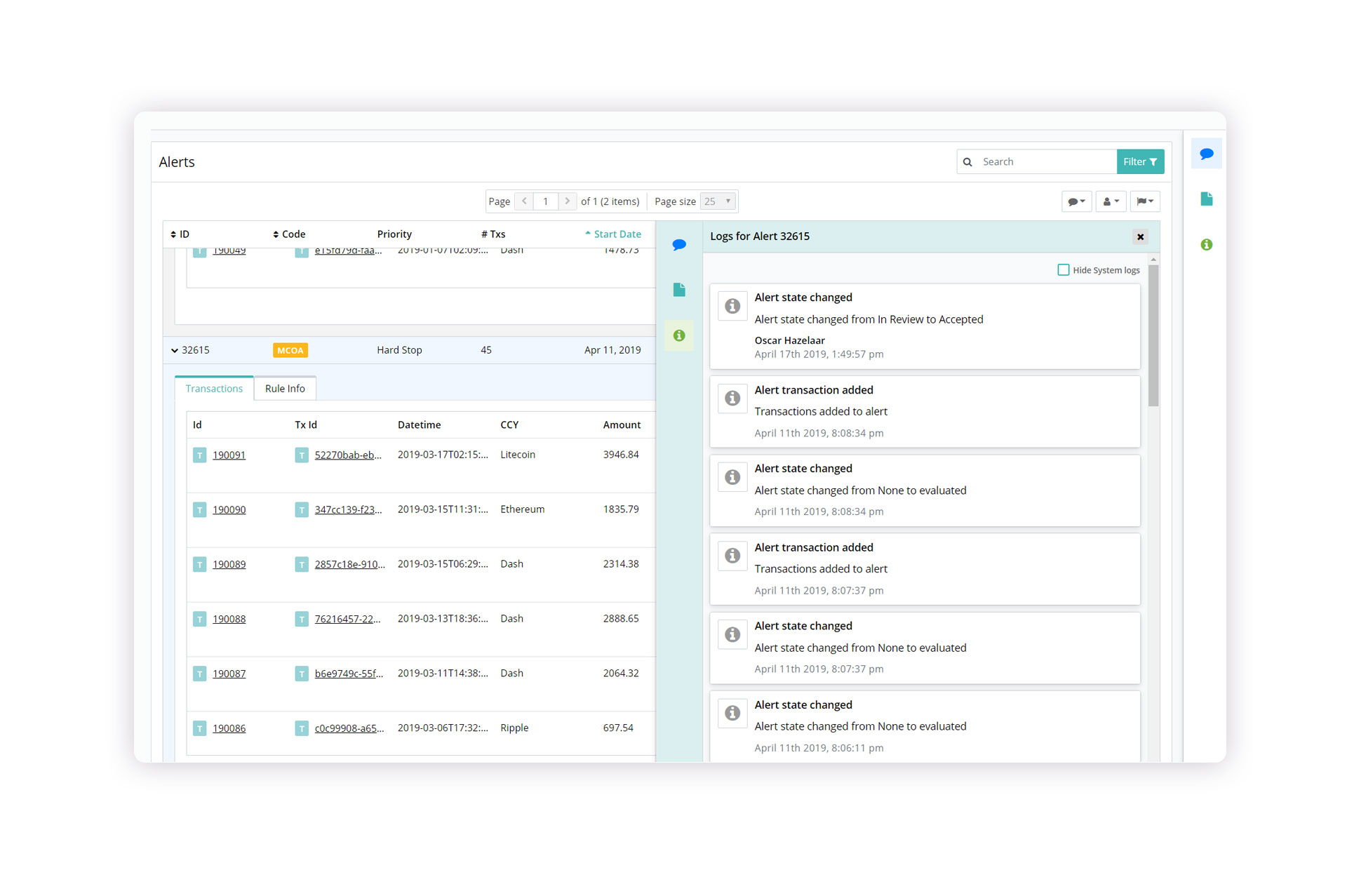1347x896 pixels.
Task: Open documents icon in the right sidebar
Action: [x=1206, y=199]
